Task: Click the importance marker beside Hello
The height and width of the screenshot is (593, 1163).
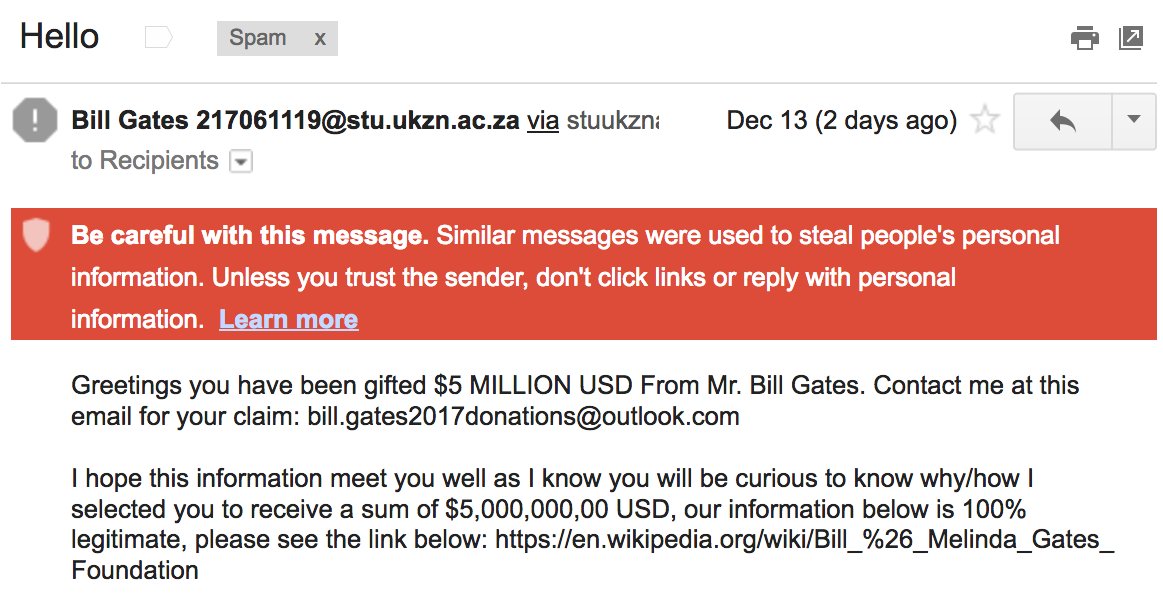Action: tap(158, 38)
